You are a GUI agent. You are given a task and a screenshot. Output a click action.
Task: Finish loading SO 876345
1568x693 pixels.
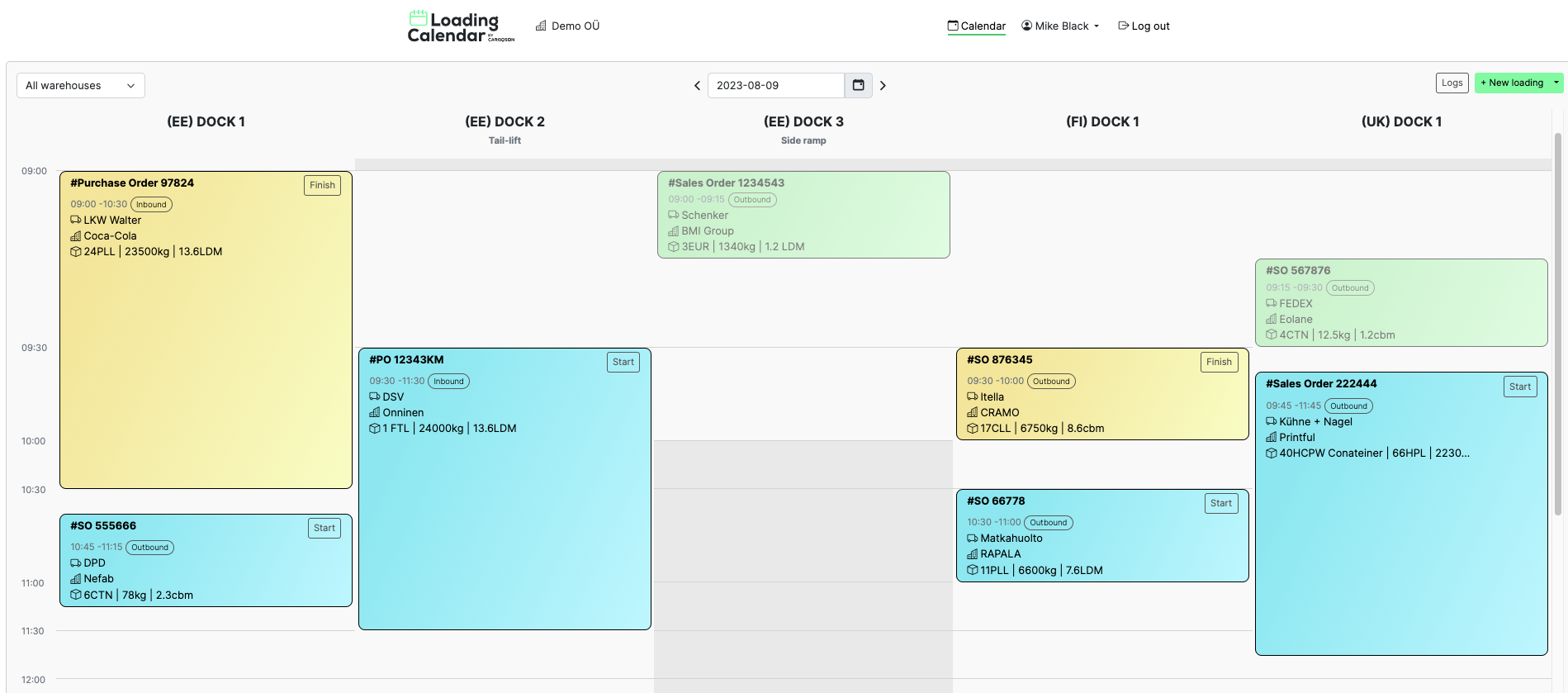(1219, 362)
